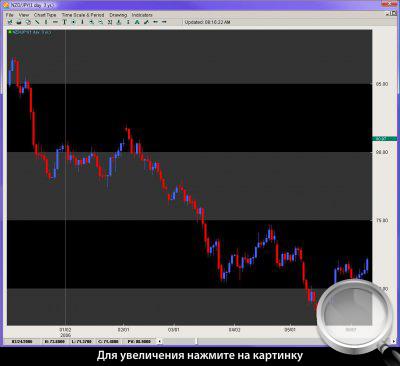Click the 05/01 date axis label
Image resolution: width=400 pixels, height=366 pixels.
[290, 330]
